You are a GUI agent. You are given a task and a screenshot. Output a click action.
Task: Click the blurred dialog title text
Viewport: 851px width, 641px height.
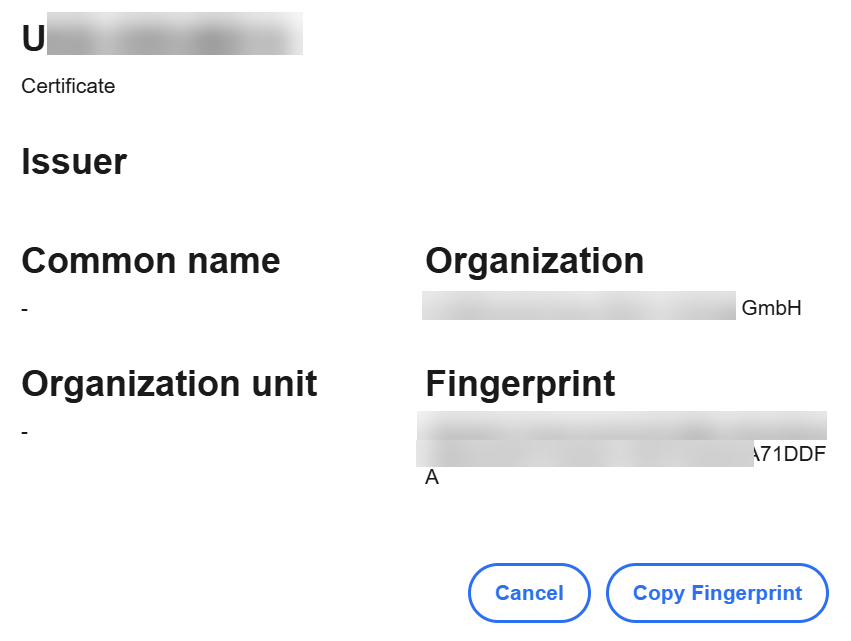point(175,35)
